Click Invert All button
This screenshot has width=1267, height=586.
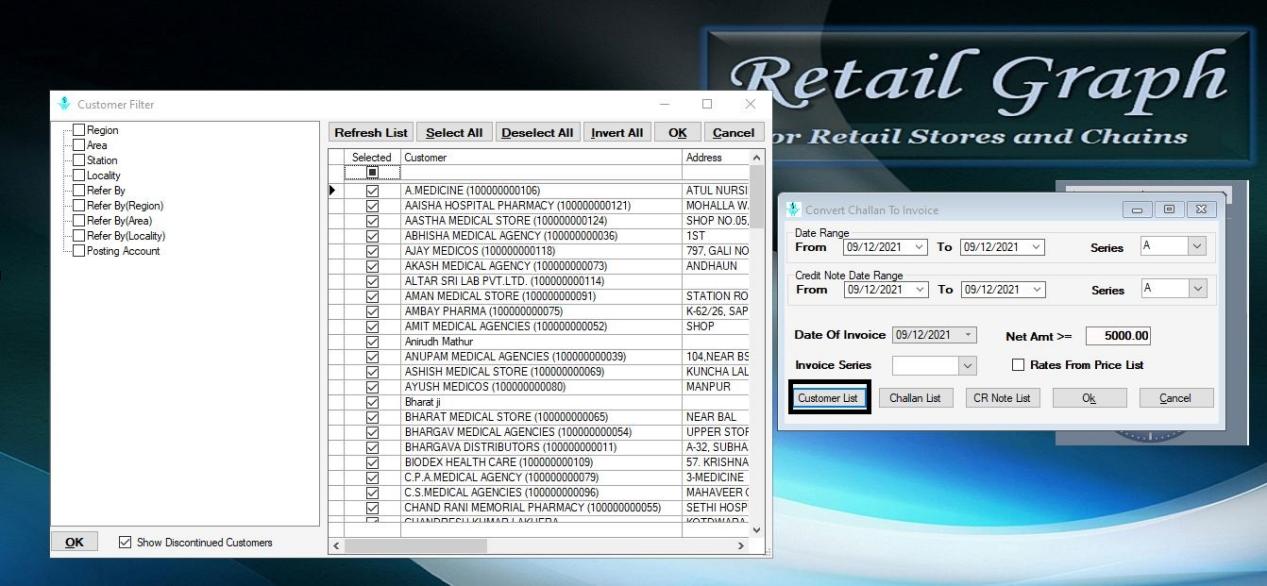tap(617, 132)
